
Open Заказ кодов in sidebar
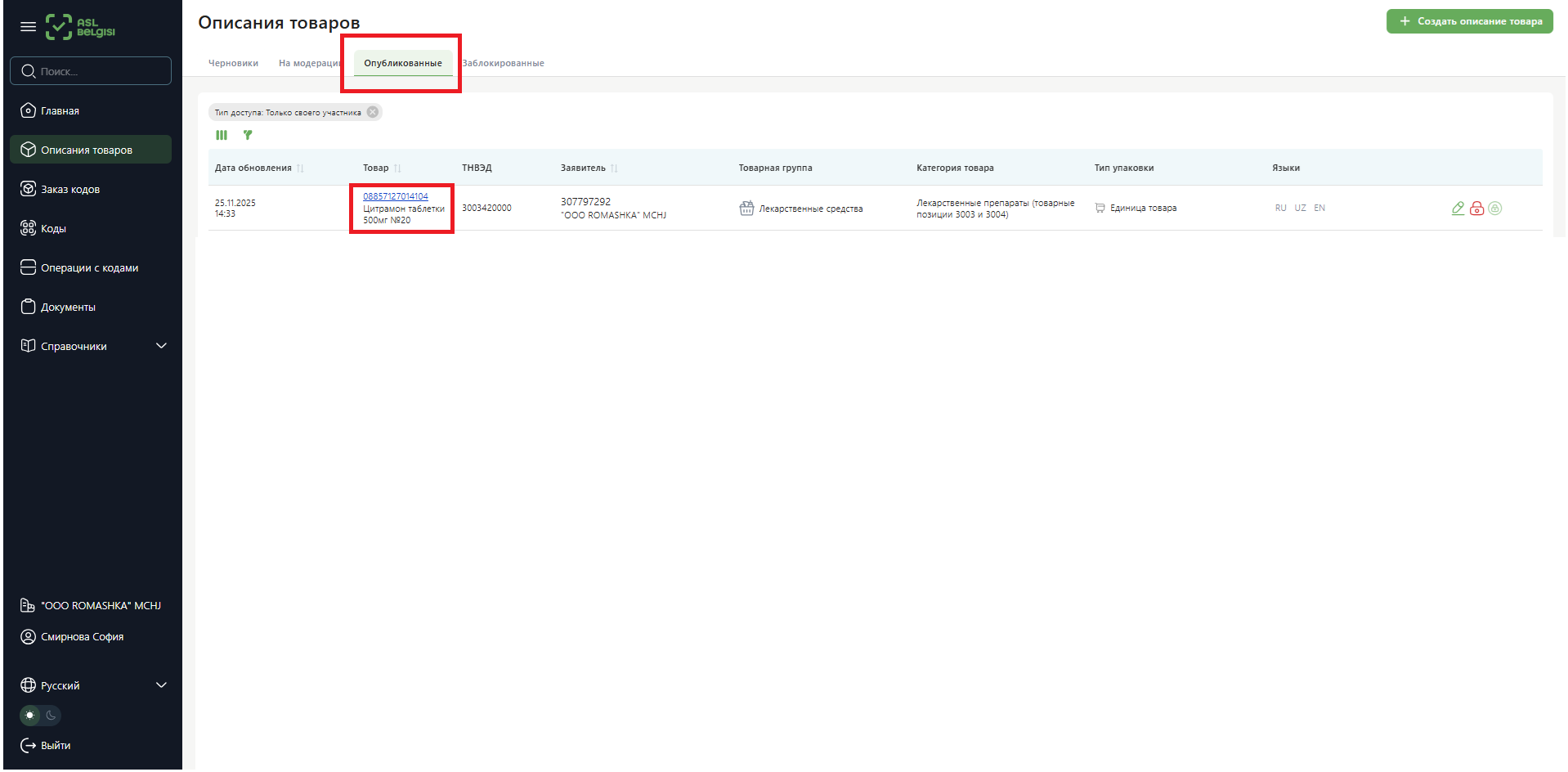click(70, 190)
